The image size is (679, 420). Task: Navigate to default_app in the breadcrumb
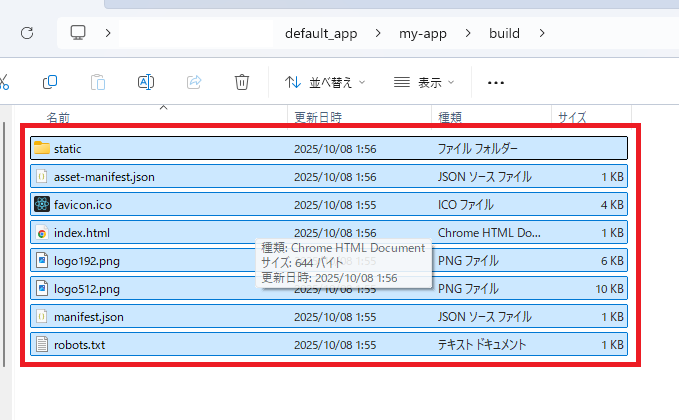321,33
